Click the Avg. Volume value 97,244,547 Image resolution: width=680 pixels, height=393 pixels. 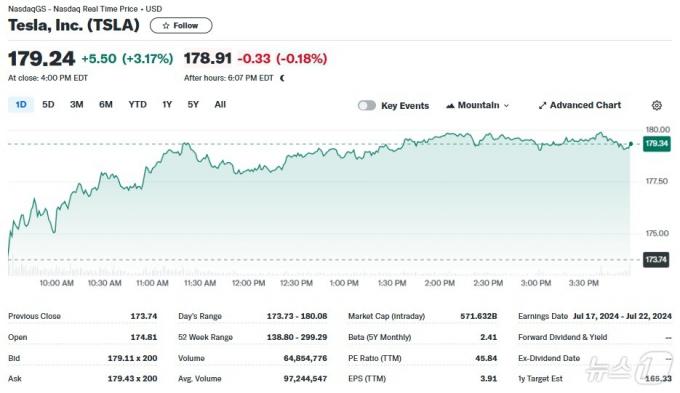point(305,378)
